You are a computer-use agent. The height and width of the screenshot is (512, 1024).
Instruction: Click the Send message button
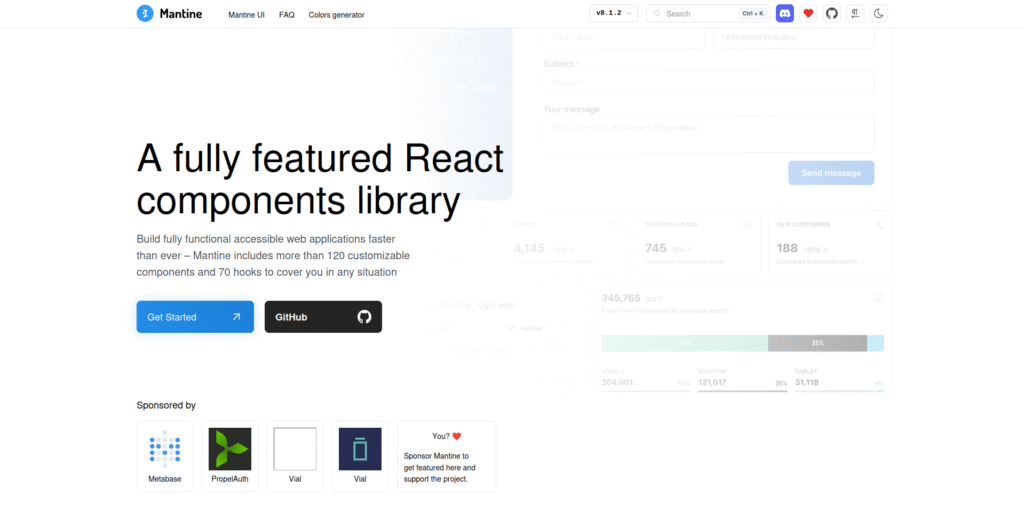tap(831, 173)
